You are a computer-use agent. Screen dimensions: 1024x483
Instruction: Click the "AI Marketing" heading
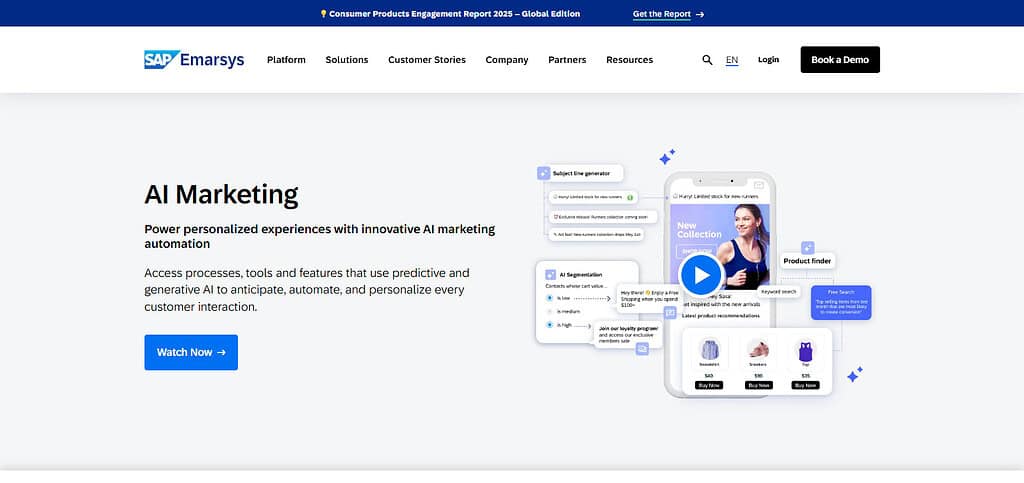pos(221,194)
